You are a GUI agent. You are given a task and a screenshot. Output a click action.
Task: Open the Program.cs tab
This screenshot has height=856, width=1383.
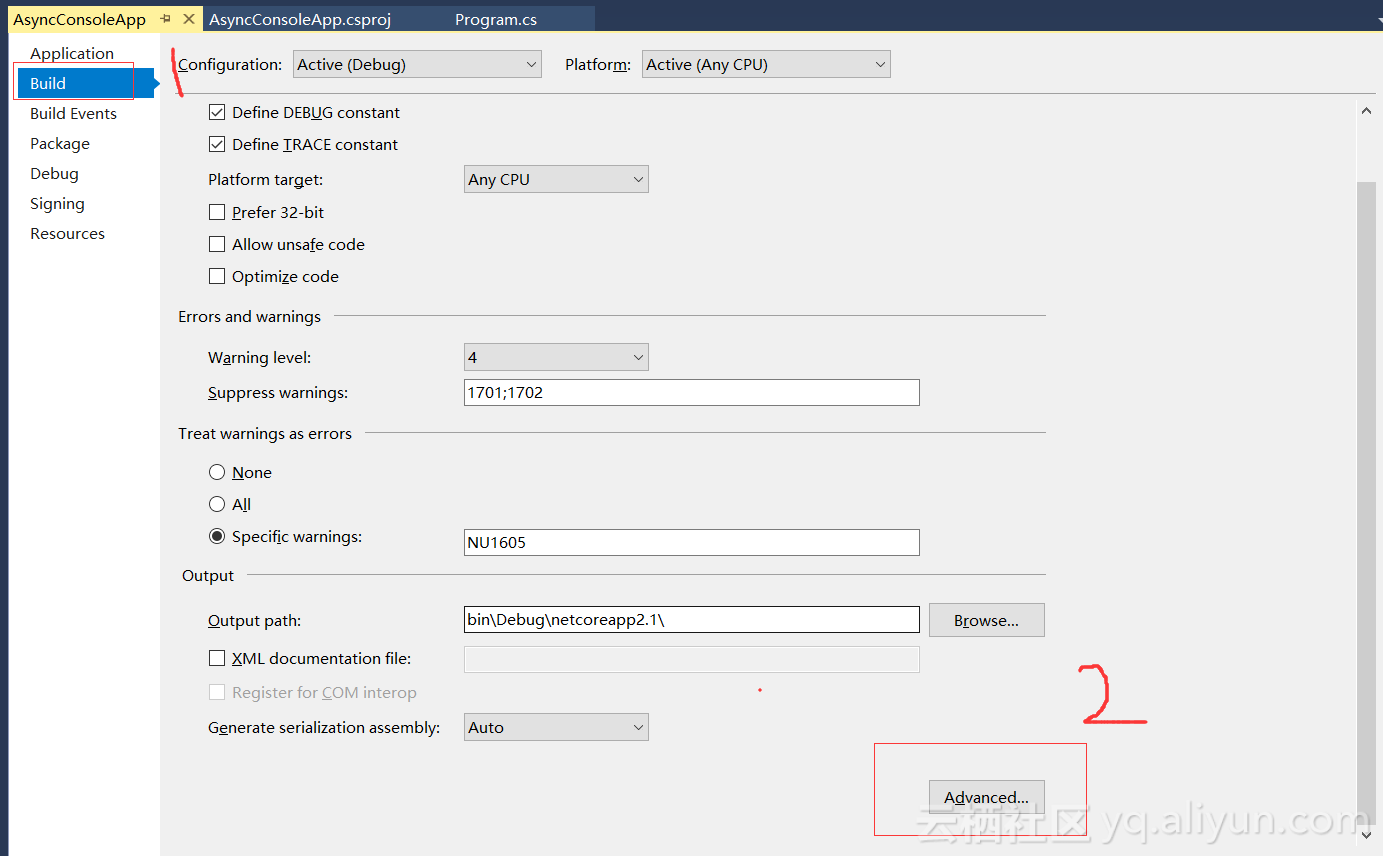pos(496,19)
